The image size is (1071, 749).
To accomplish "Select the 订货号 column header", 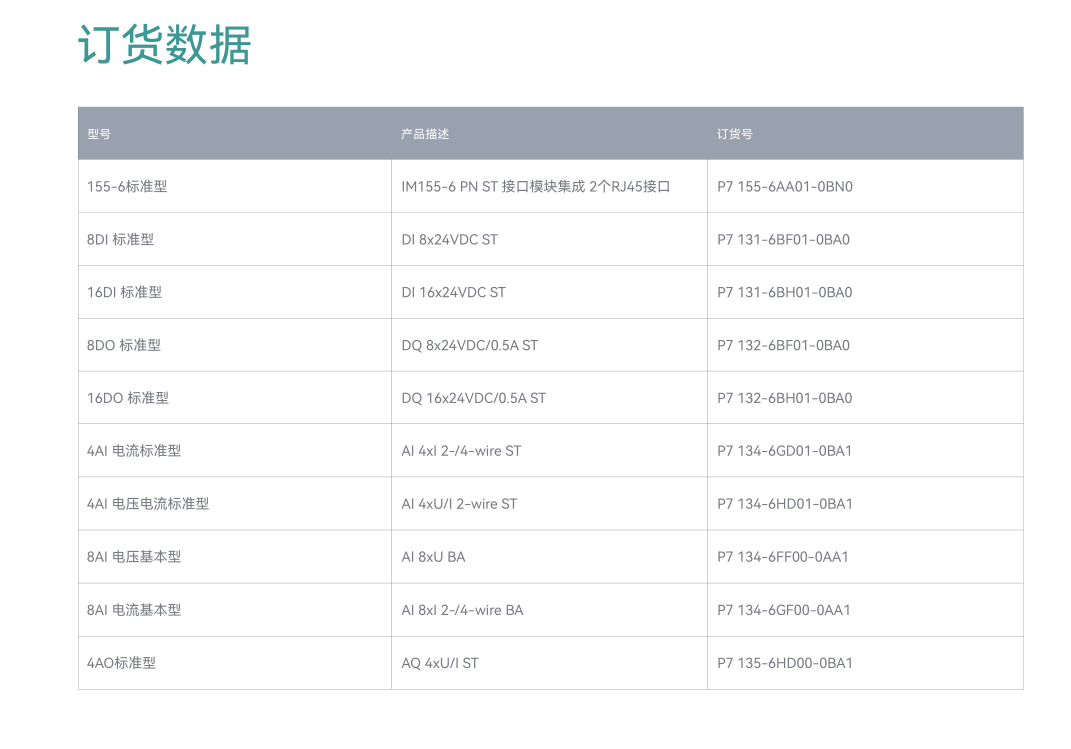I will point(734,134).
